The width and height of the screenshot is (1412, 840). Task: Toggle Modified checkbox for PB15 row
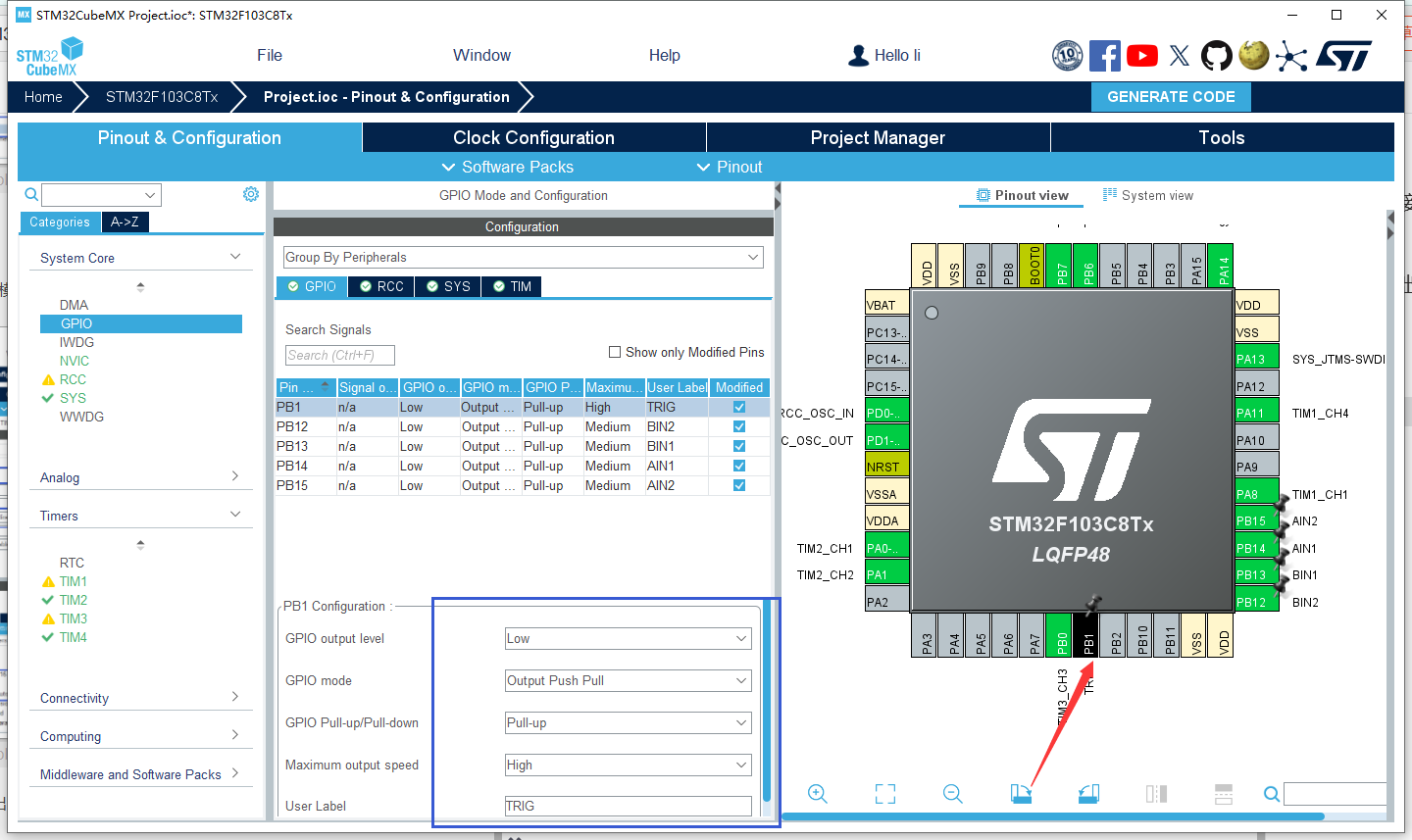click(x=739, y=485)
